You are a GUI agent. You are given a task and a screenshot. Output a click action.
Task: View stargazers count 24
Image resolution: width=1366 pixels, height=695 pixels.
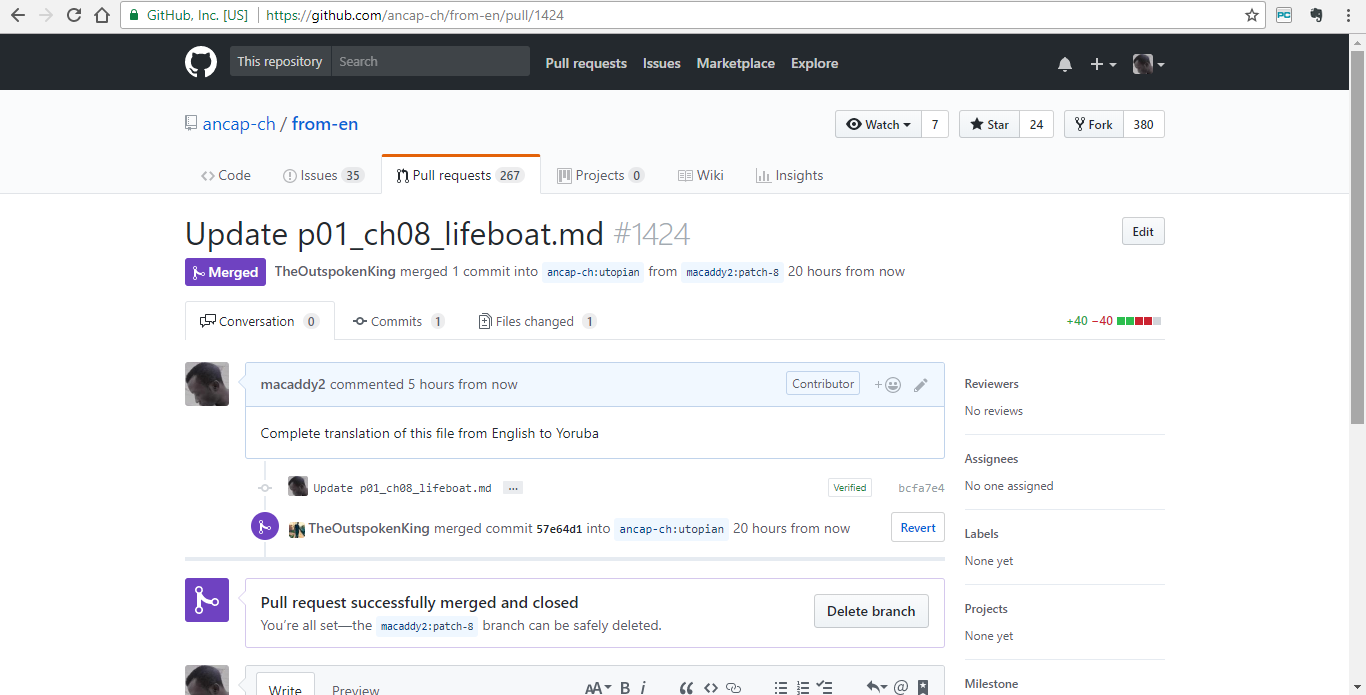(x=1036, y=124)
